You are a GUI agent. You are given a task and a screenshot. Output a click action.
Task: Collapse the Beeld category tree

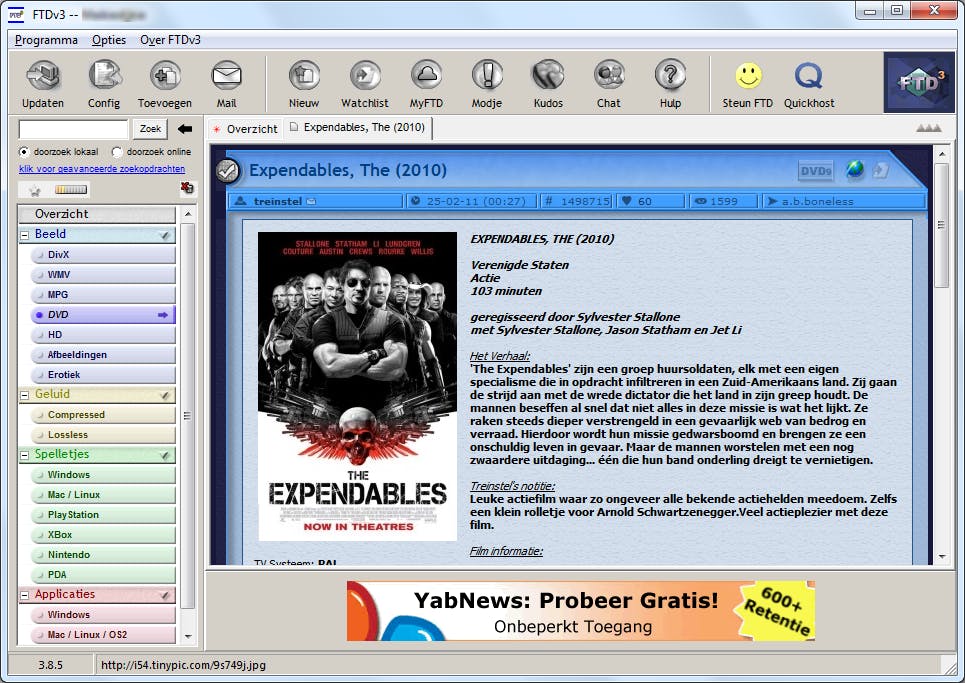coord(25,235)
